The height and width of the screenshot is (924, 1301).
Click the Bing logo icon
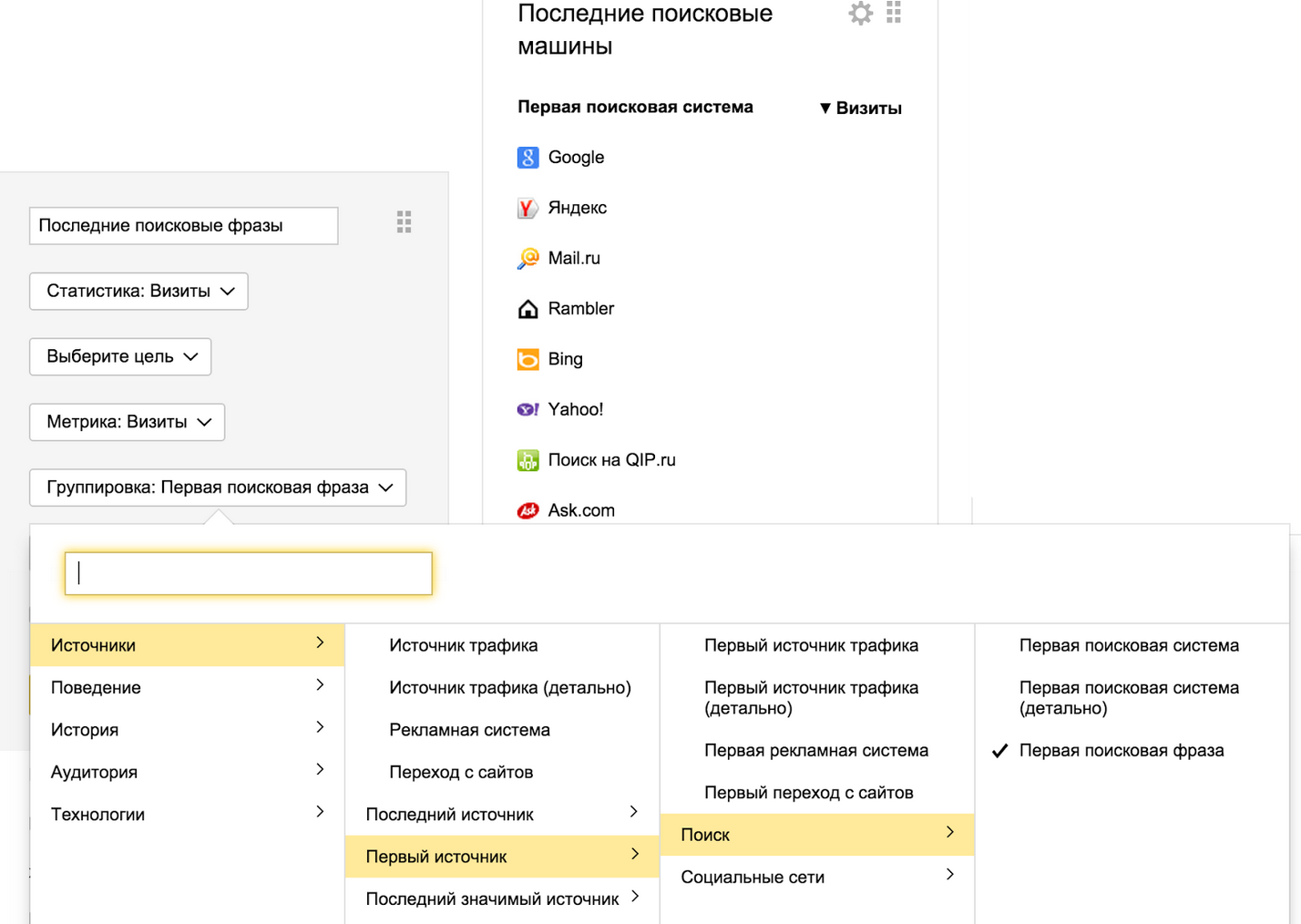point(528,359)
